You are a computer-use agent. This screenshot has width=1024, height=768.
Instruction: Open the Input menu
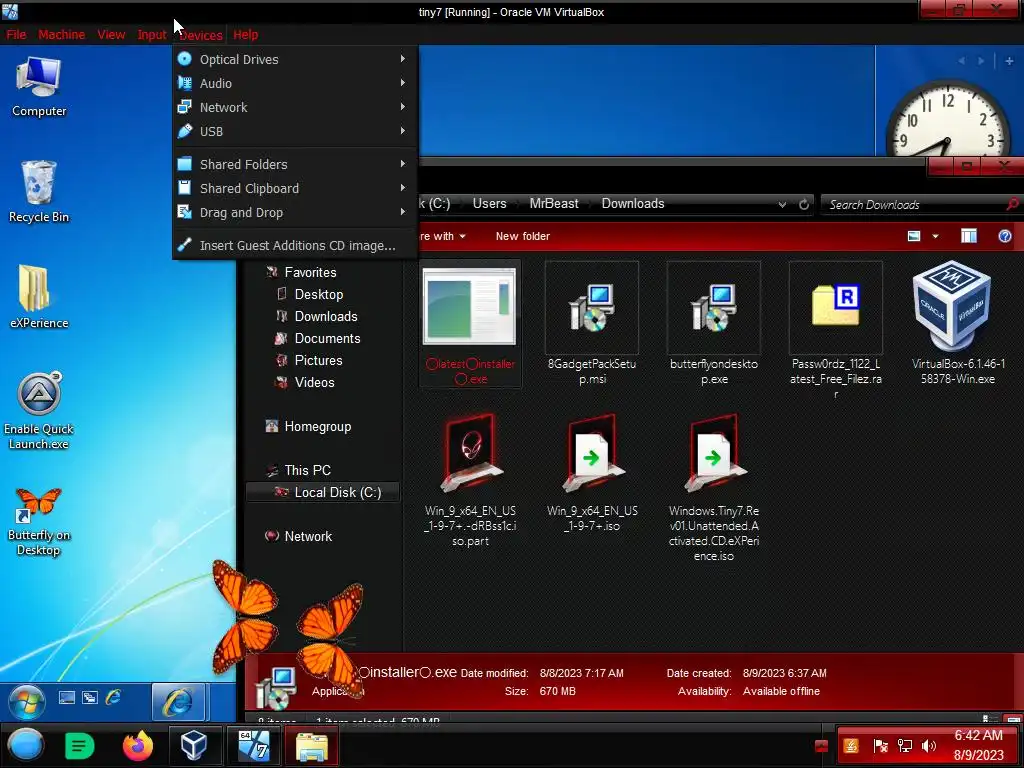[152, 35]
